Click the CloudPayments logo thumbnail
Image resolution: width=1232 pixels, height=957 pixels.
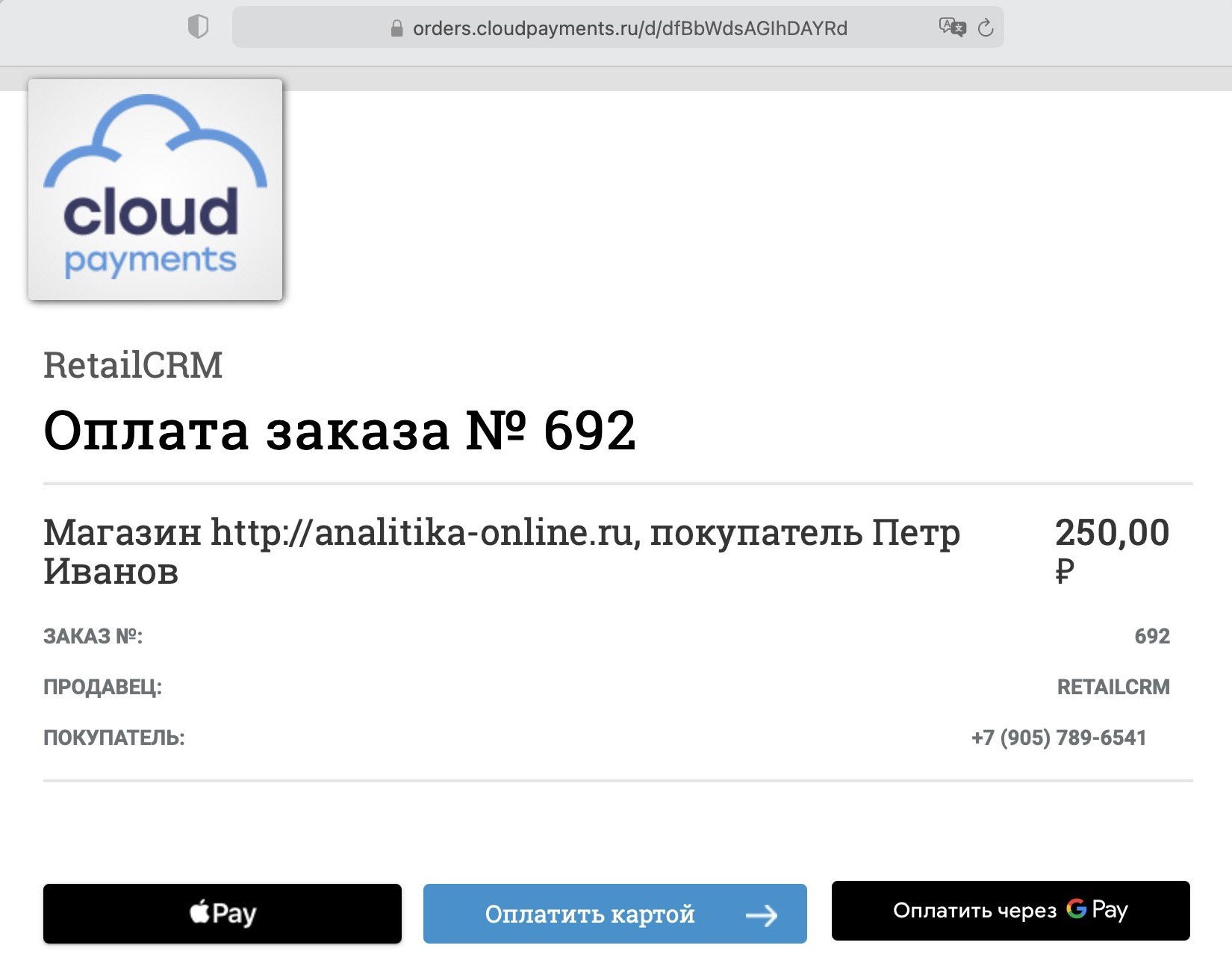coord(155,190)
